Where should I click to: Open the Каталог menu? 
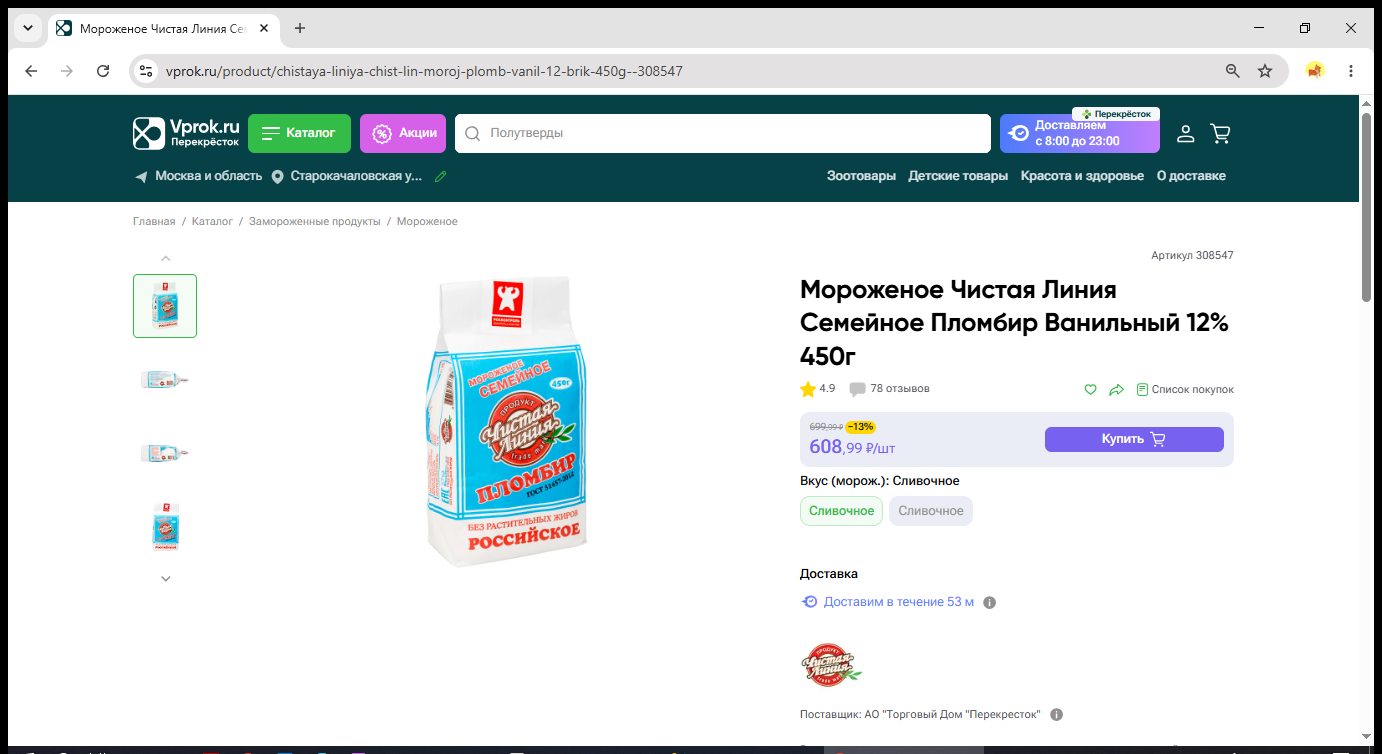click(x=299, y=133)
